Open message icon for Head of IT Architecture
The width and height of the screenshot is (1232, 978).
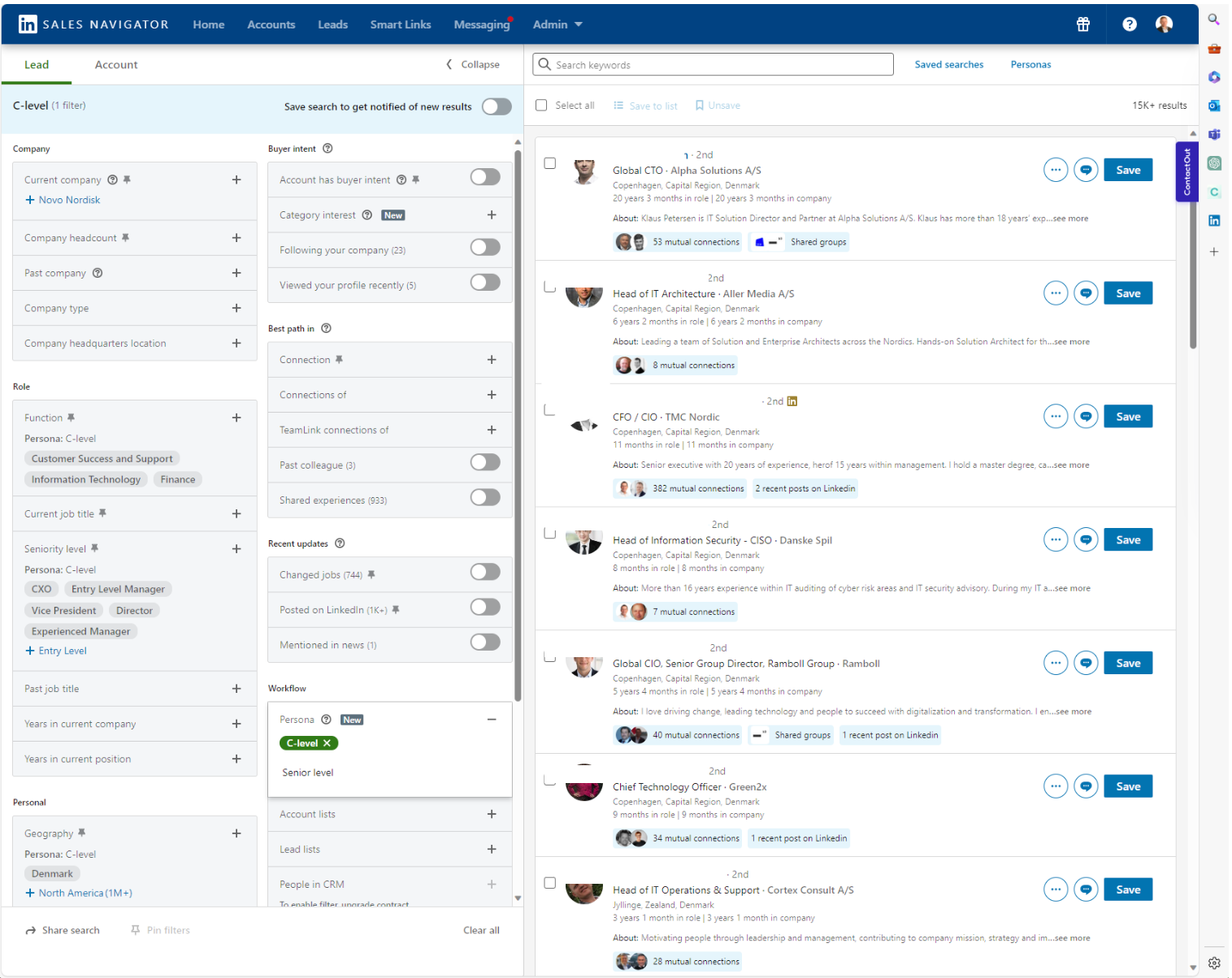click(x=1086, y=293)
